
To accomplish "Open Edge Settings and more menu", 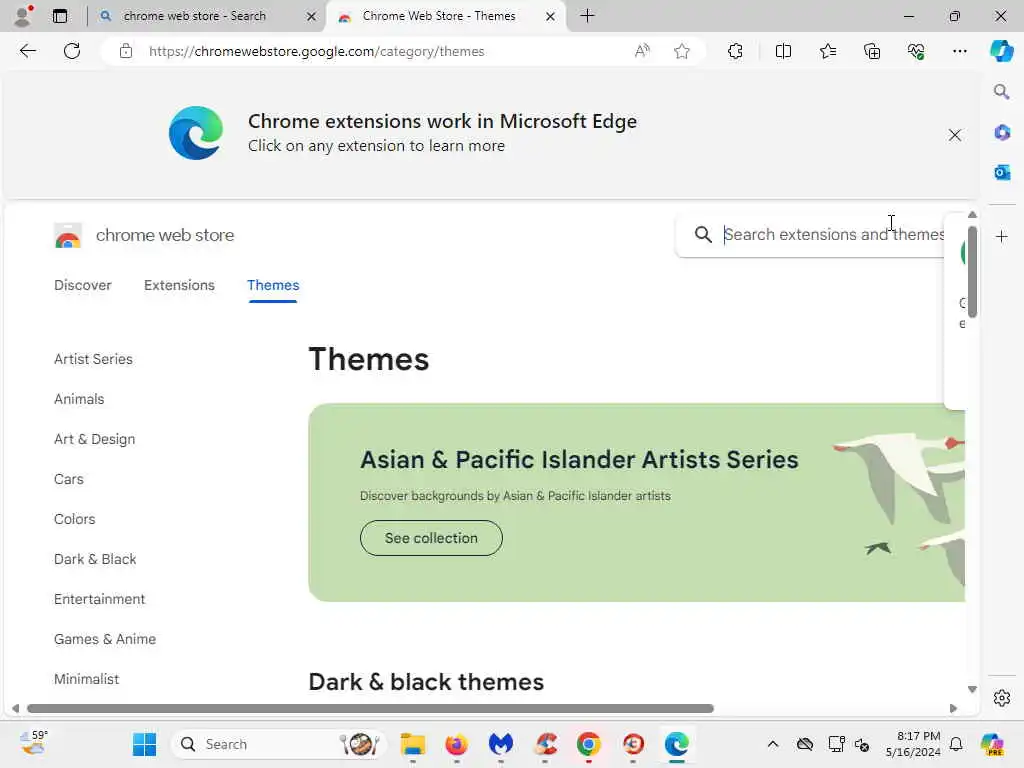I will 959,51.
